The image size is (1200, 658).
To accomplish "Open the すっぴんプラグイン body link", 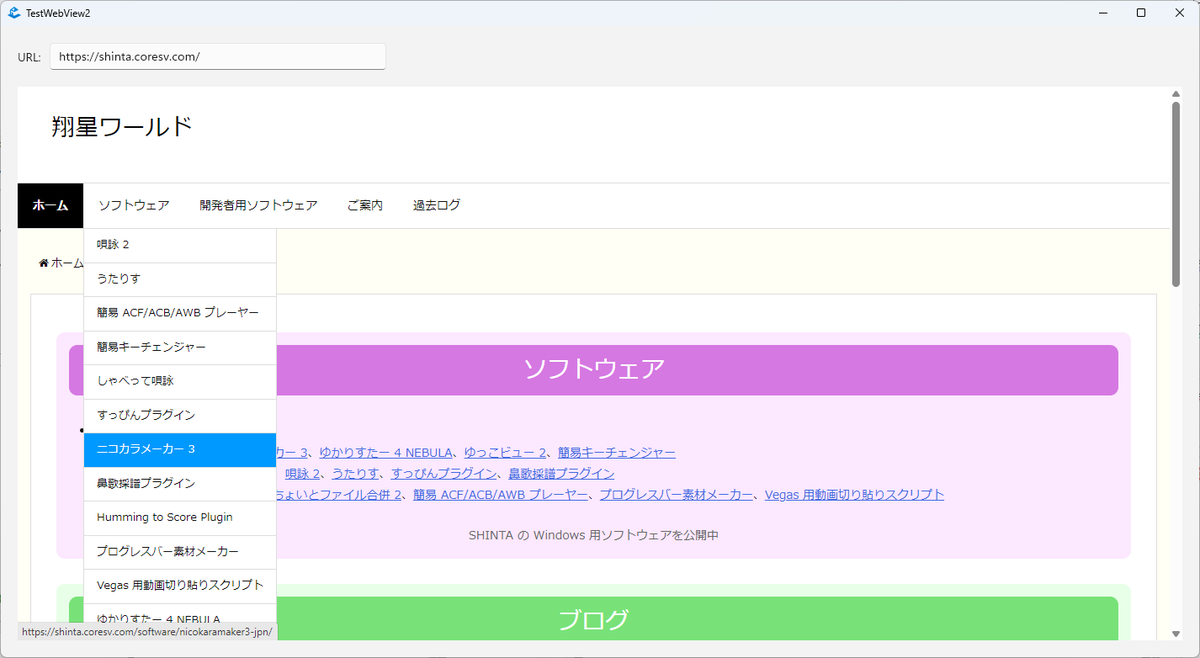I will 444,474.
